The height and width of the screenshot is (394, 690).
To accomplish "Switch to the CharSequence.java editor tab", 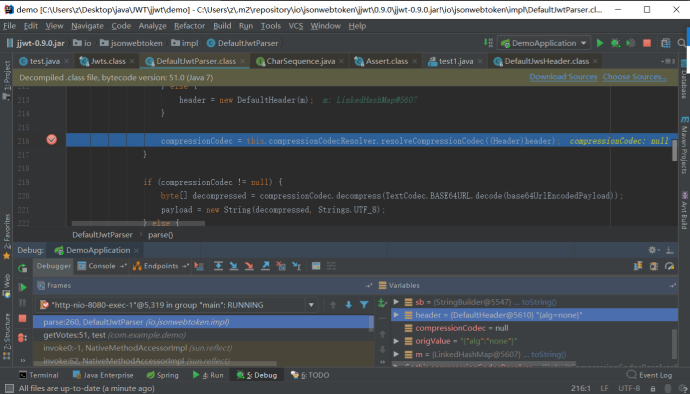I will pyautogui.click(x=301, y=61).
